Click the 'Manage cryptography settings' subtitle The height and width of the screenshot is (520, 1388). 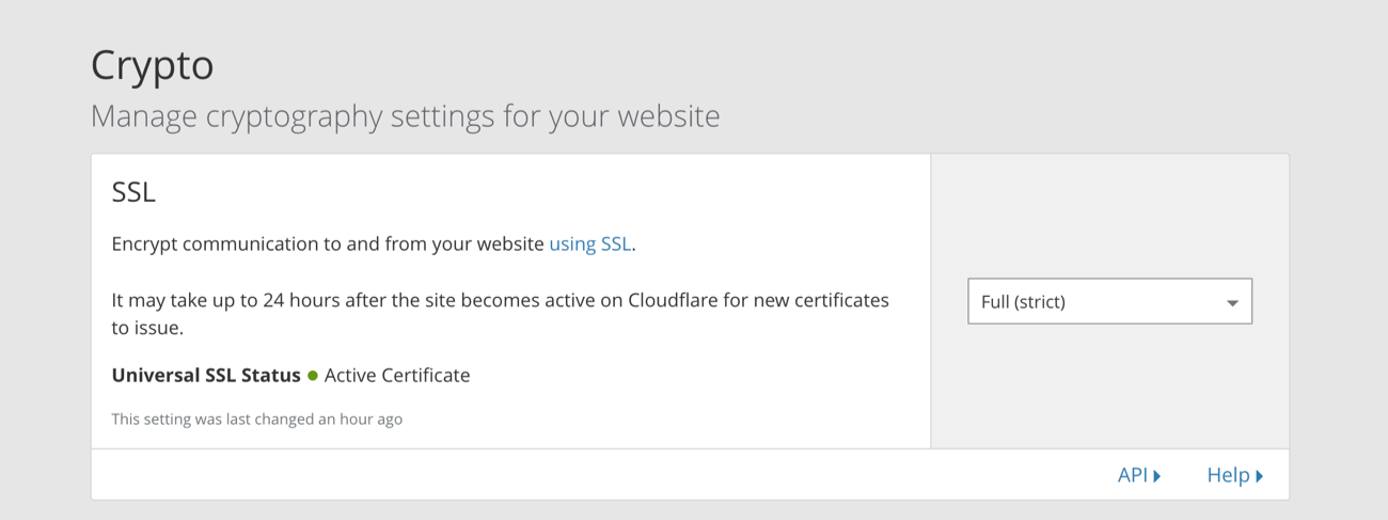(405, 116)
